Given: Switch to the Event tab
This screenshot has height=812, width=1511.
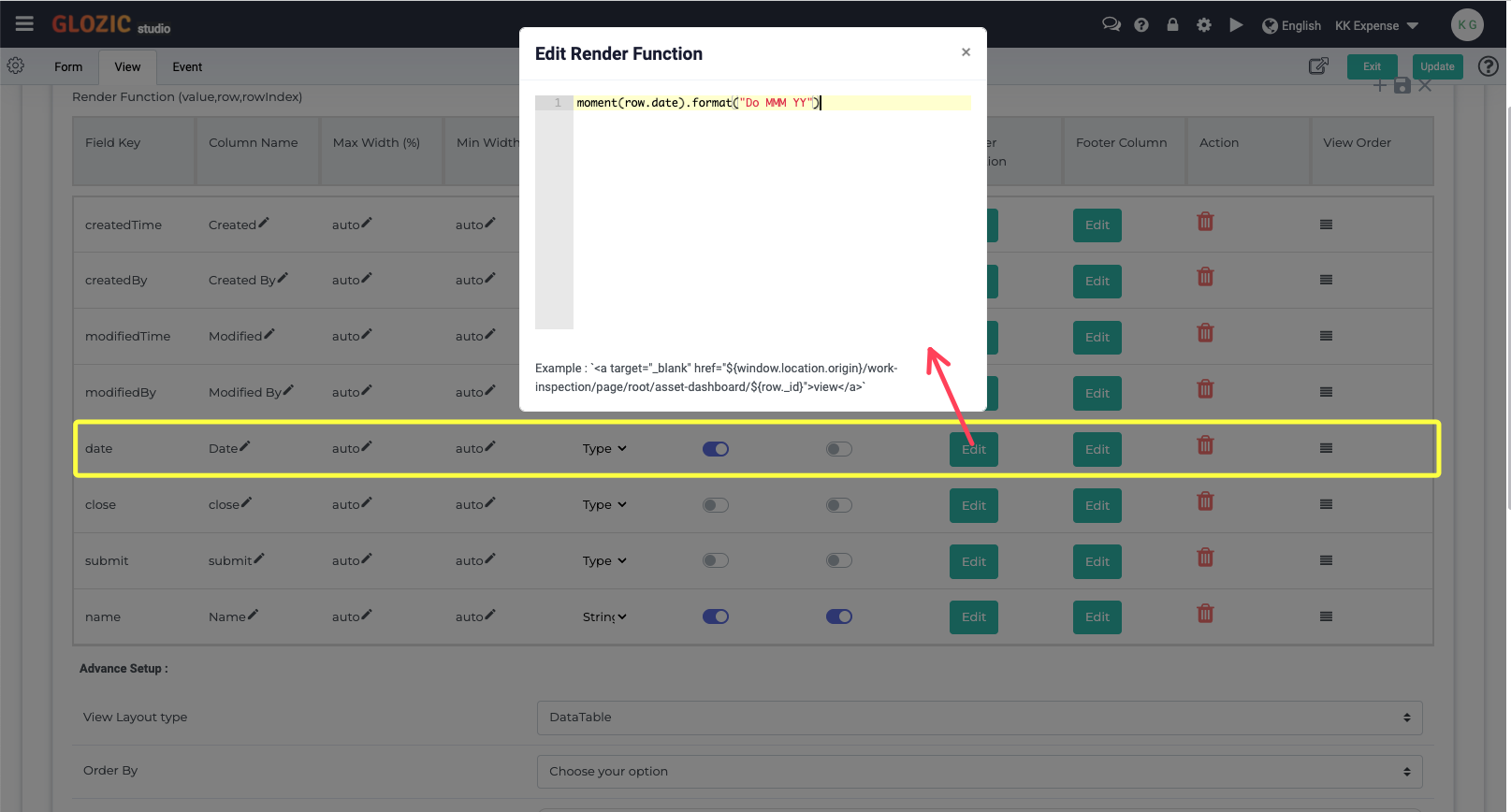Looking at the screenshot, I should point(187,67).
